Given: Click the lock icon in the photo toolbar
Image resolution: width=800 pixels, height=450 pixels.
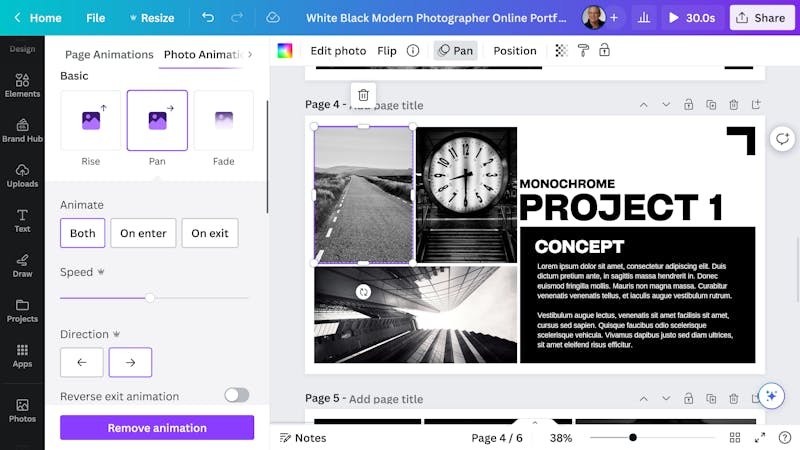Looking at the screenshot, I should point(604,51).
